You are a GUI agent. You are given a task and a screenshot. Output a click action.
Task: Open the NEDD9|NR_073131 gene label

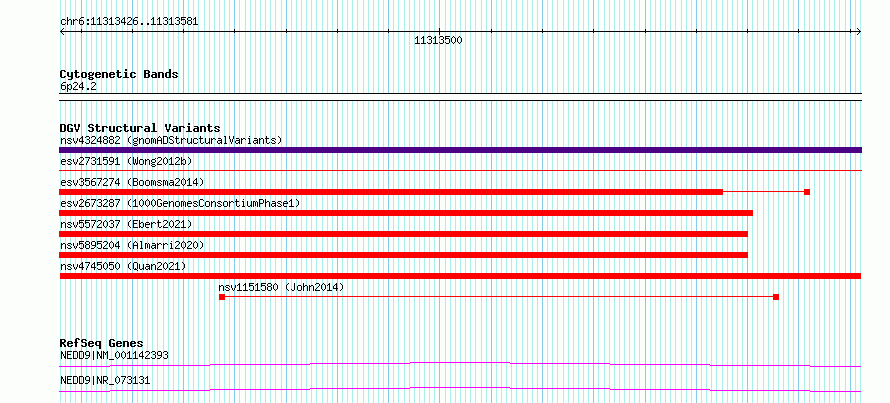click(x=105, y=381)
